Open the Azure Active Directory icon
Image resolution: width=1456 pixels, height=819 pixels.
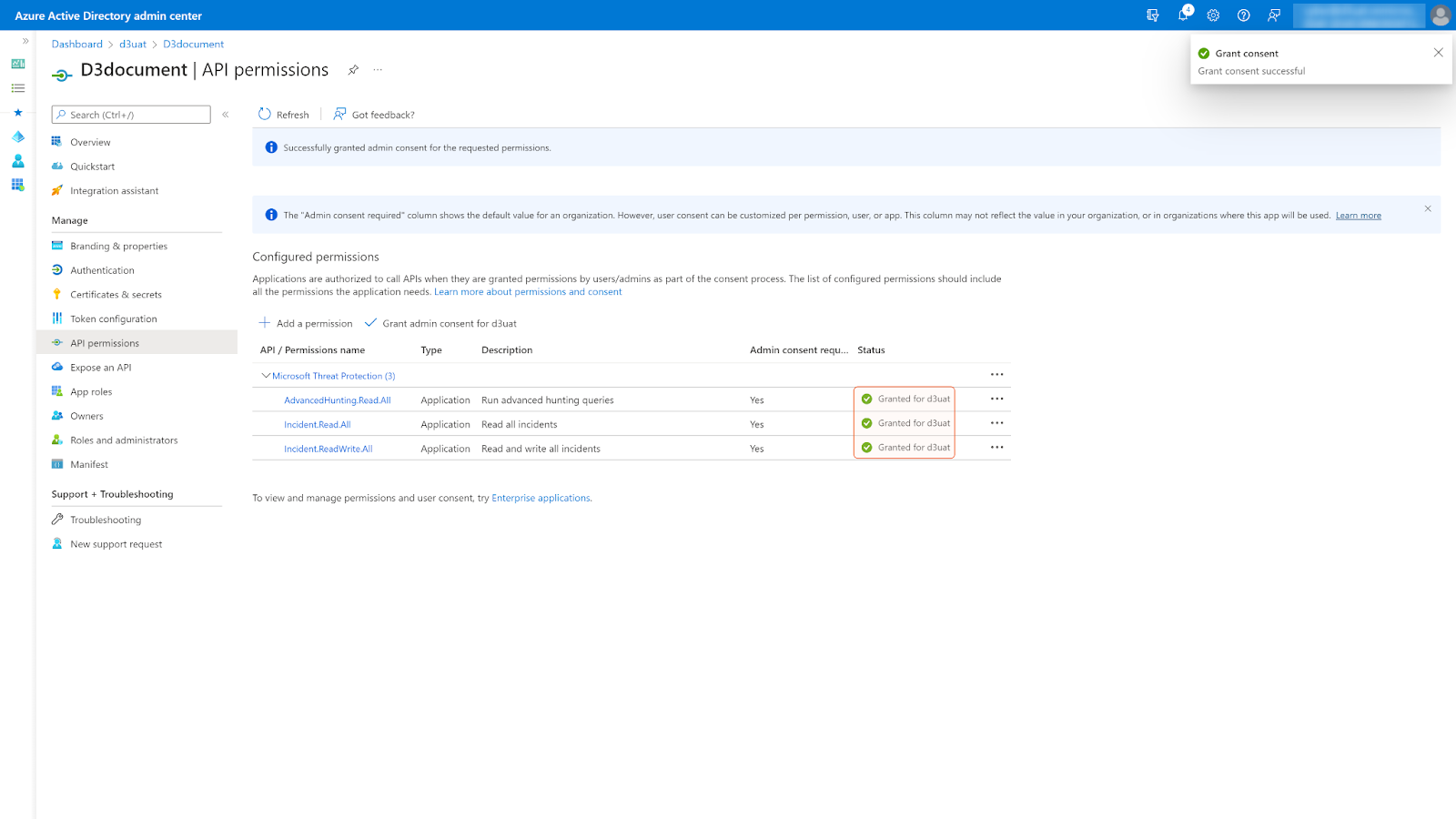pyautogui.click(x=17, y=136)
